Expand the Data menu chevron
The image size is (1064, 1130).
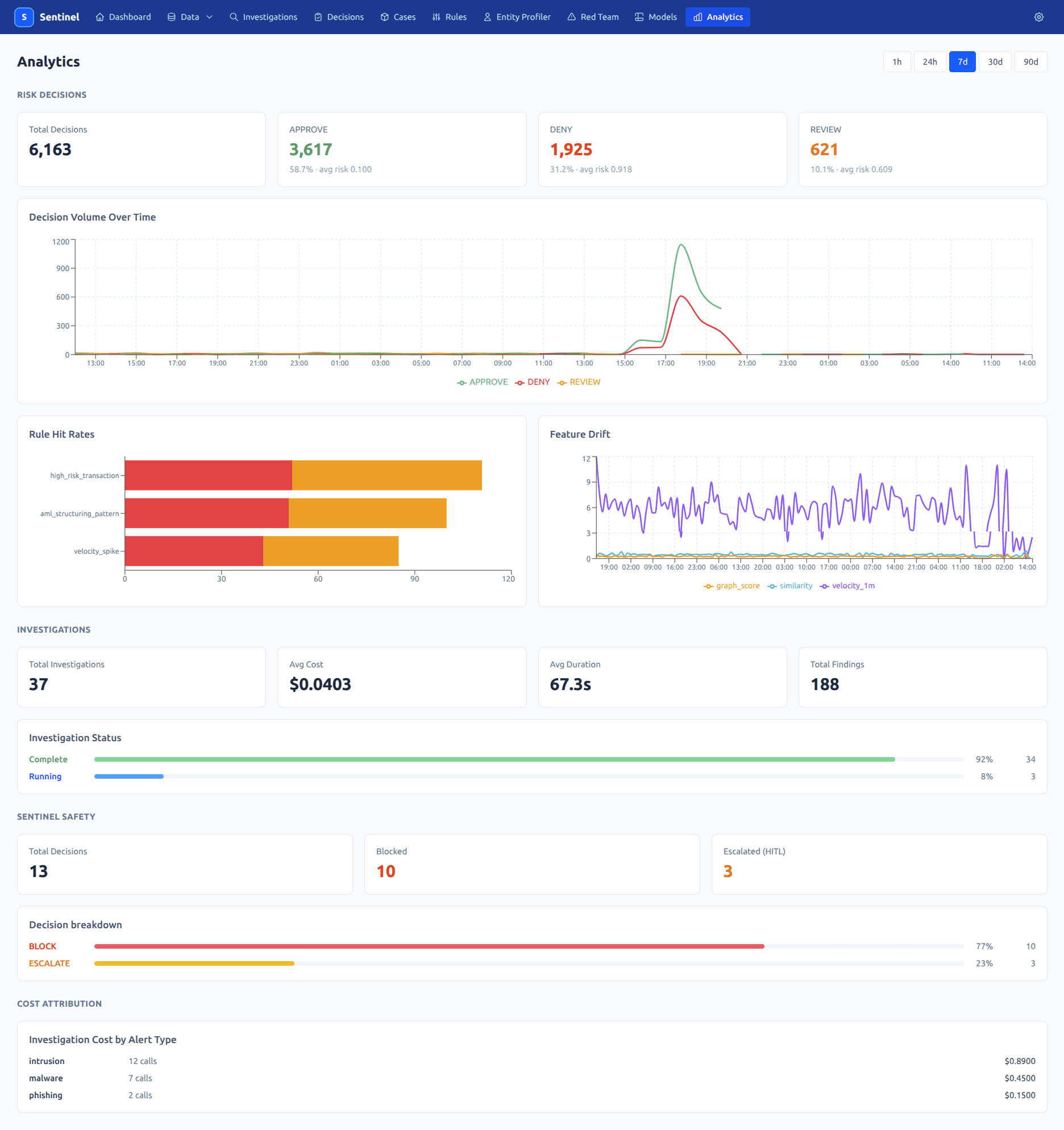point(209,17)
